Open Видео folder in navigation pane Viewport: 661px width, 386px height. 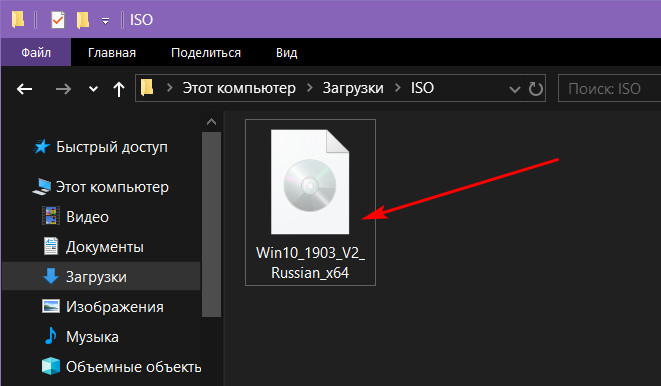point(87,217)
